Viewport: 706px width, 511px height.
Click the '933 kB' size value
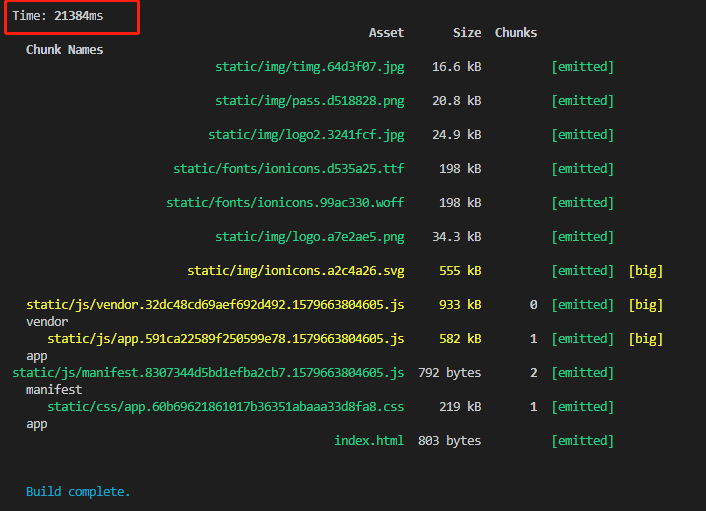(x=460, y=305)
